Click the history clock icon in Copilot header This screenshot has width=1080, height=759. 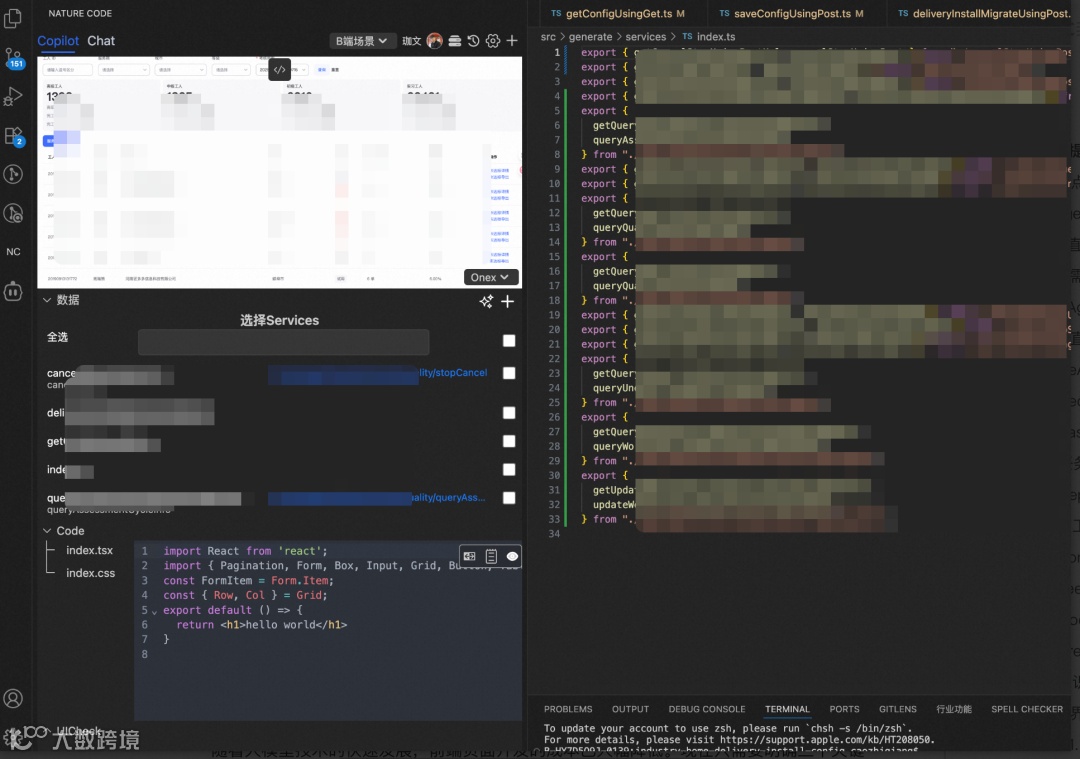473,41
